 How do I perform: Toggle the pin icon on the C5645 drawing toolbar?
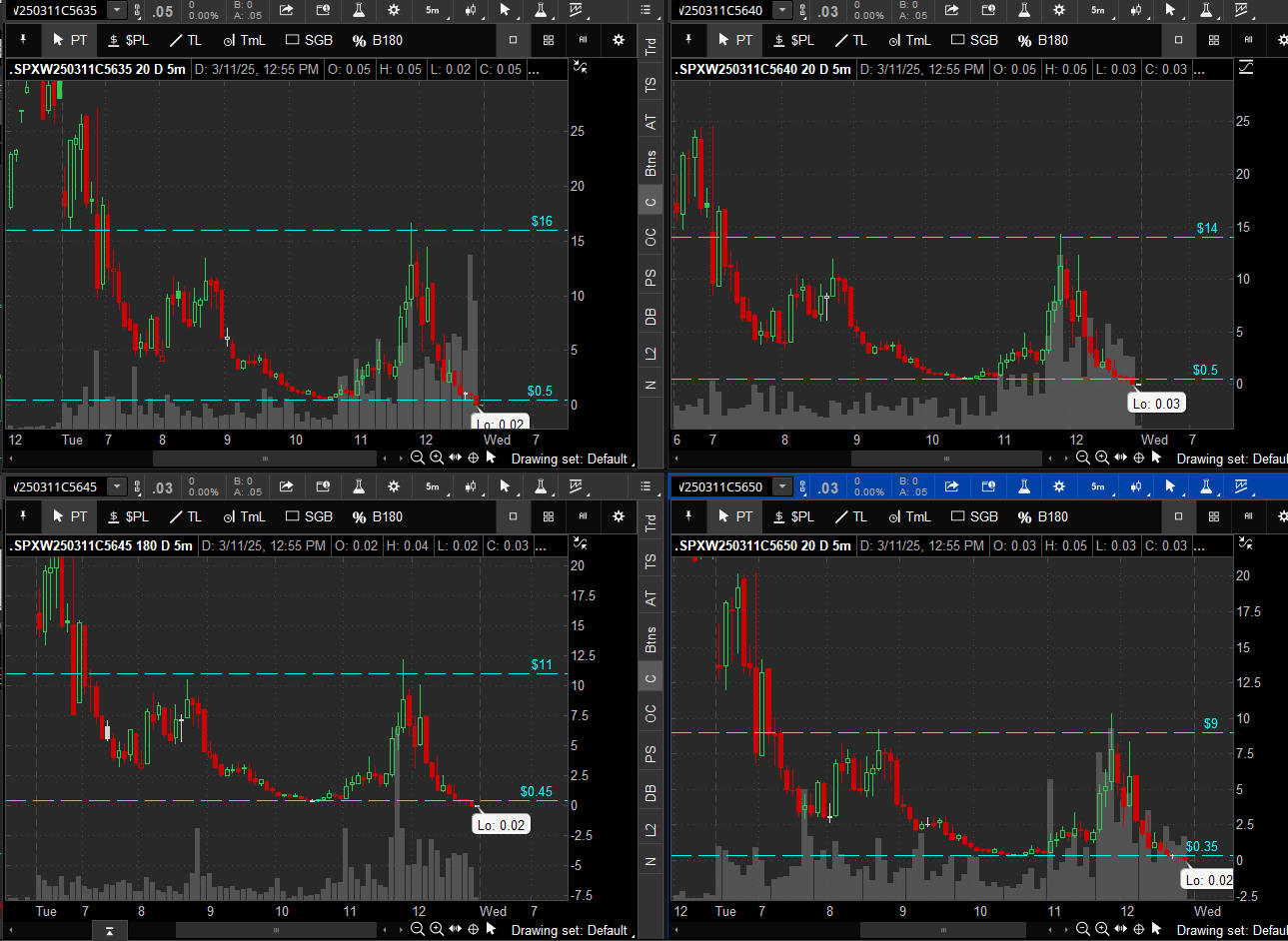(x=23, y=516)
